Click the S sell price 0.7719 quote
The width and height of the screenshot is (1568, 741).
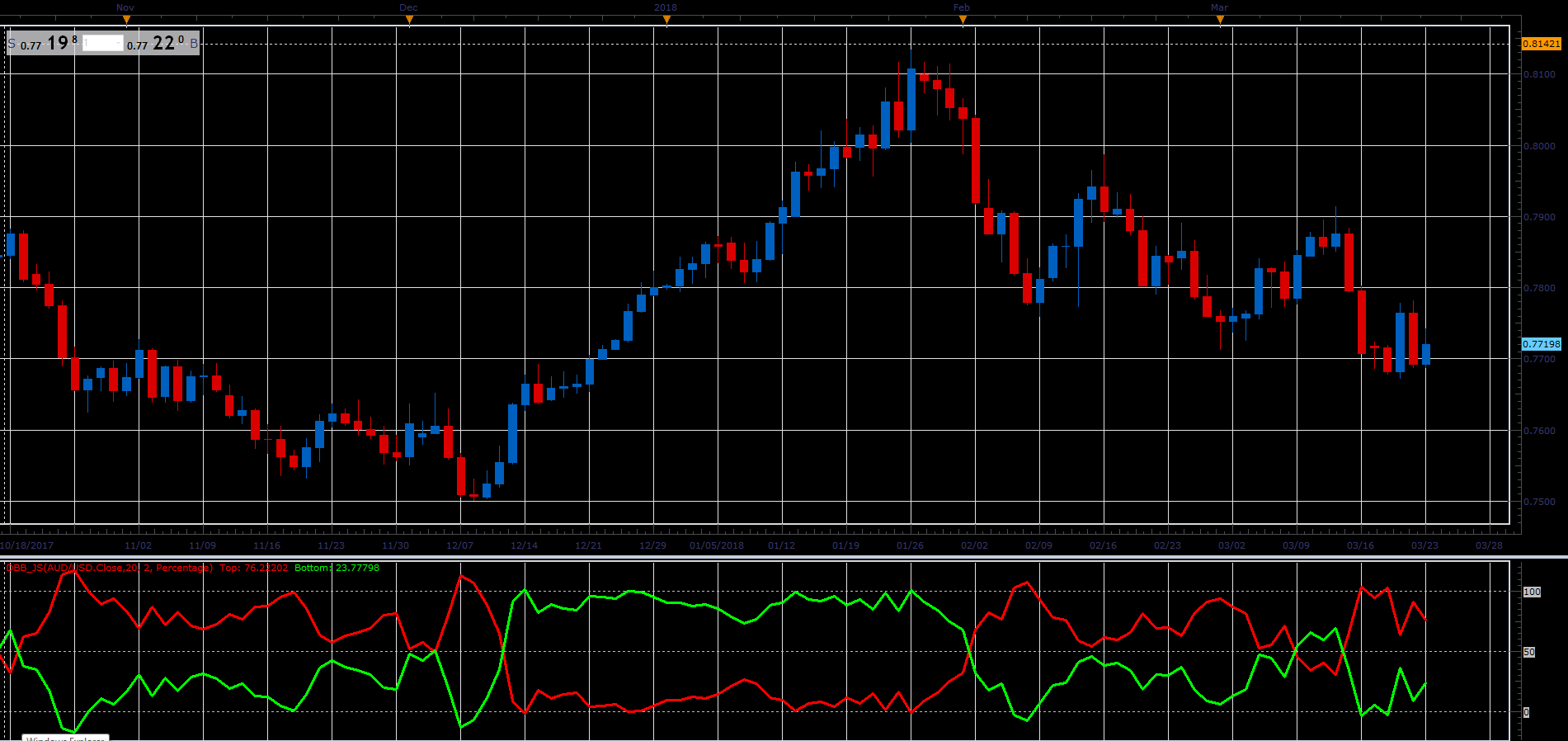[43, 43]
